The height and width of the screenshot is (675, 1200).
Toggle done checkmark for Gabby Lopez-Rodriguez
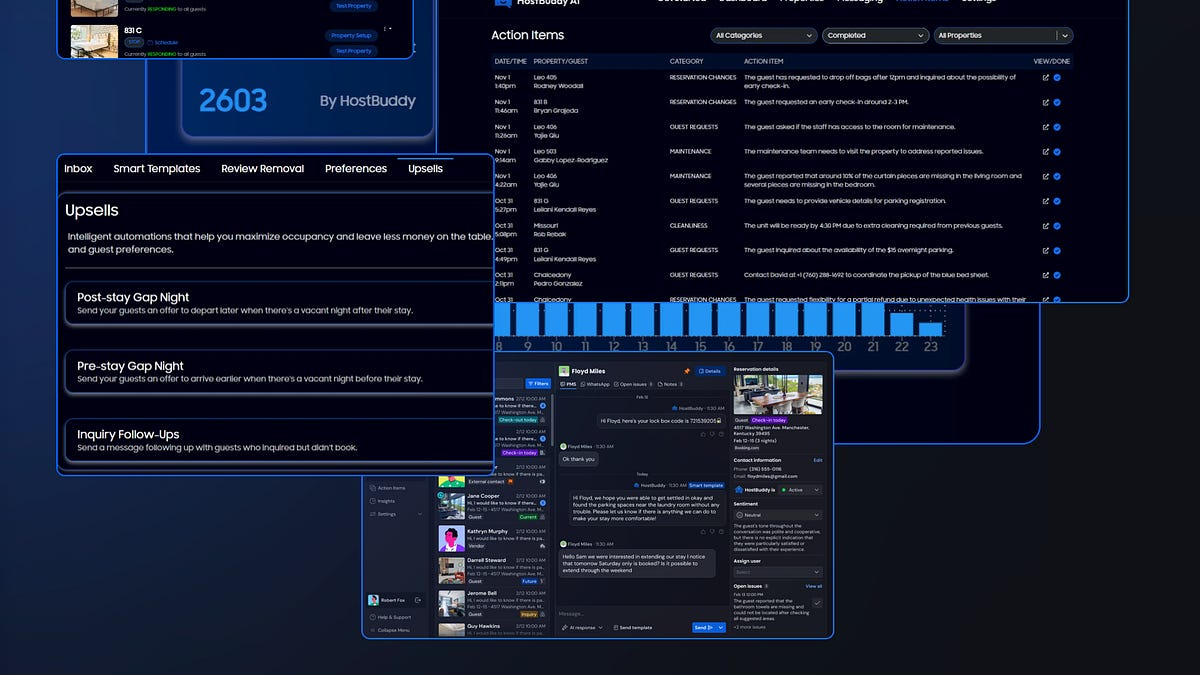tap(1057, 152)
